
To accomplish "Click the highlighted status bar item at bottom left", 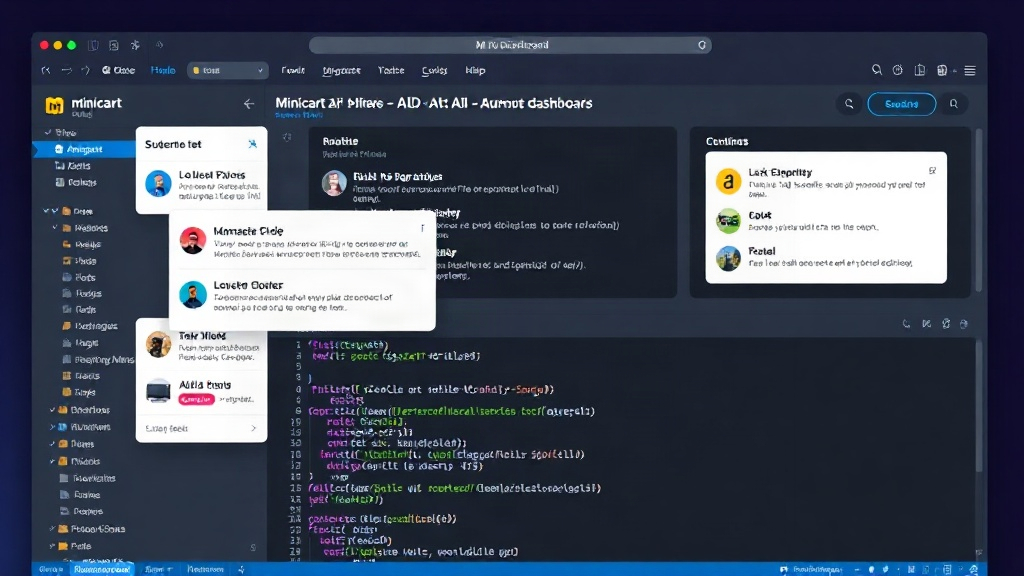I will [102, 569].
